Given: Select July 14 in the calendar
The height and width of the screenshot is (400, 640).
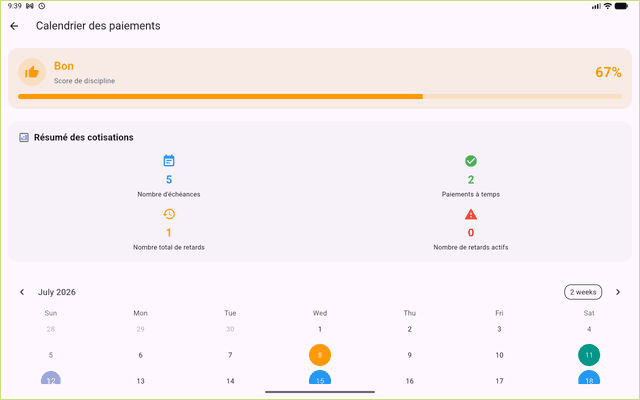Looking at the screenshot, I should [230, 381].
